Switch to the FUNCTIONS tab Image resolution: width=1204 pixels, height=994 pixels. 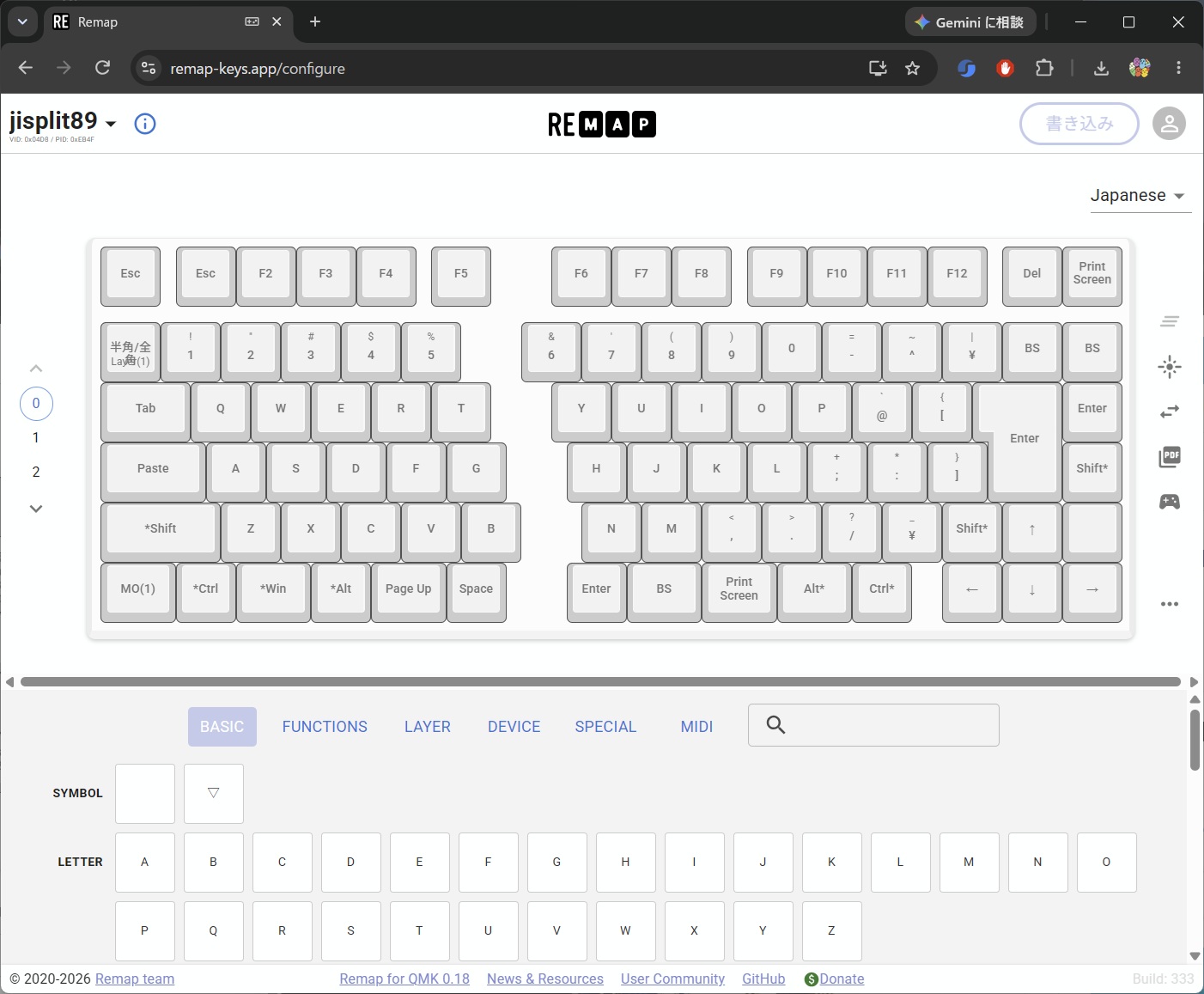point(325,727)
